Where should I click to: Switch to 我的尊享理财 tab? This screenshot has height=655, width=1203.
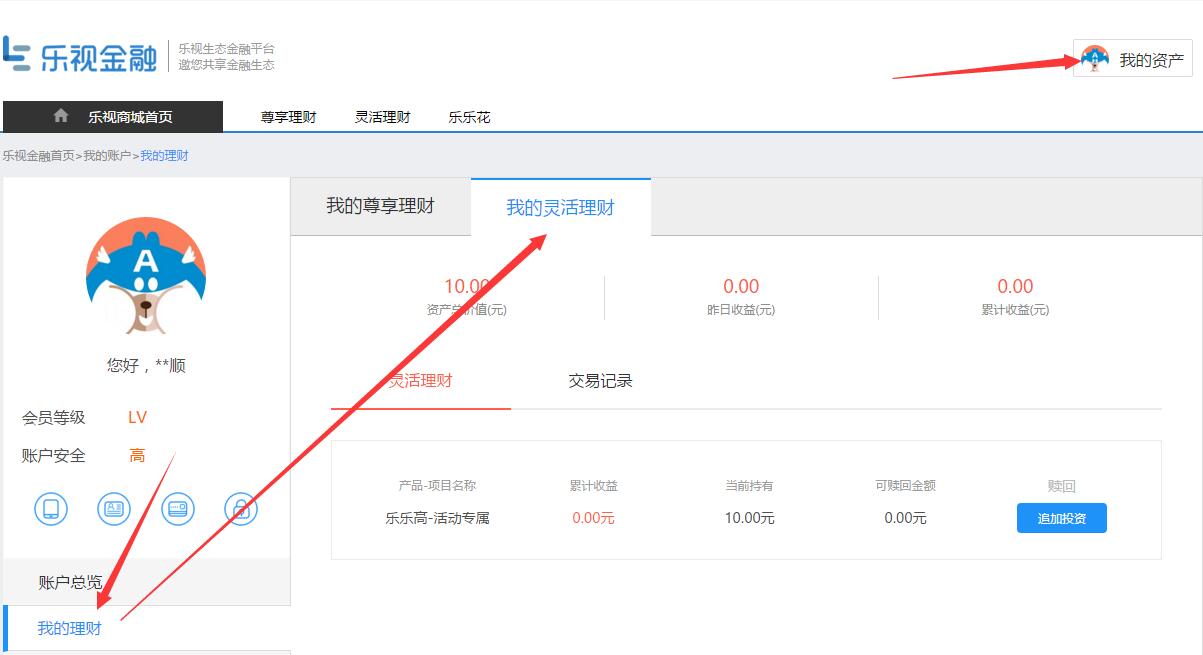(x=381, y=207)
